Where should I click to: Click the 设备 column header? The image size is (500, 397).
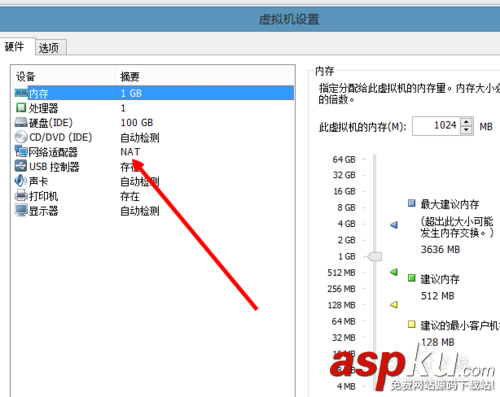coord(63,76)
